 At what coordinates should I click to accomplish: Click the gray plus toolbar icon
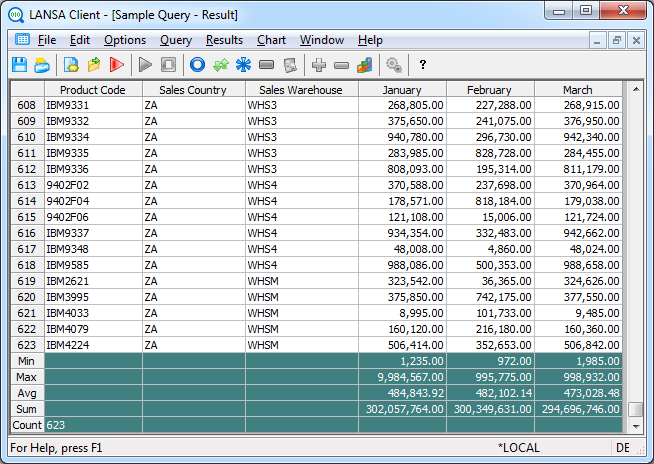tap(319, 65)
